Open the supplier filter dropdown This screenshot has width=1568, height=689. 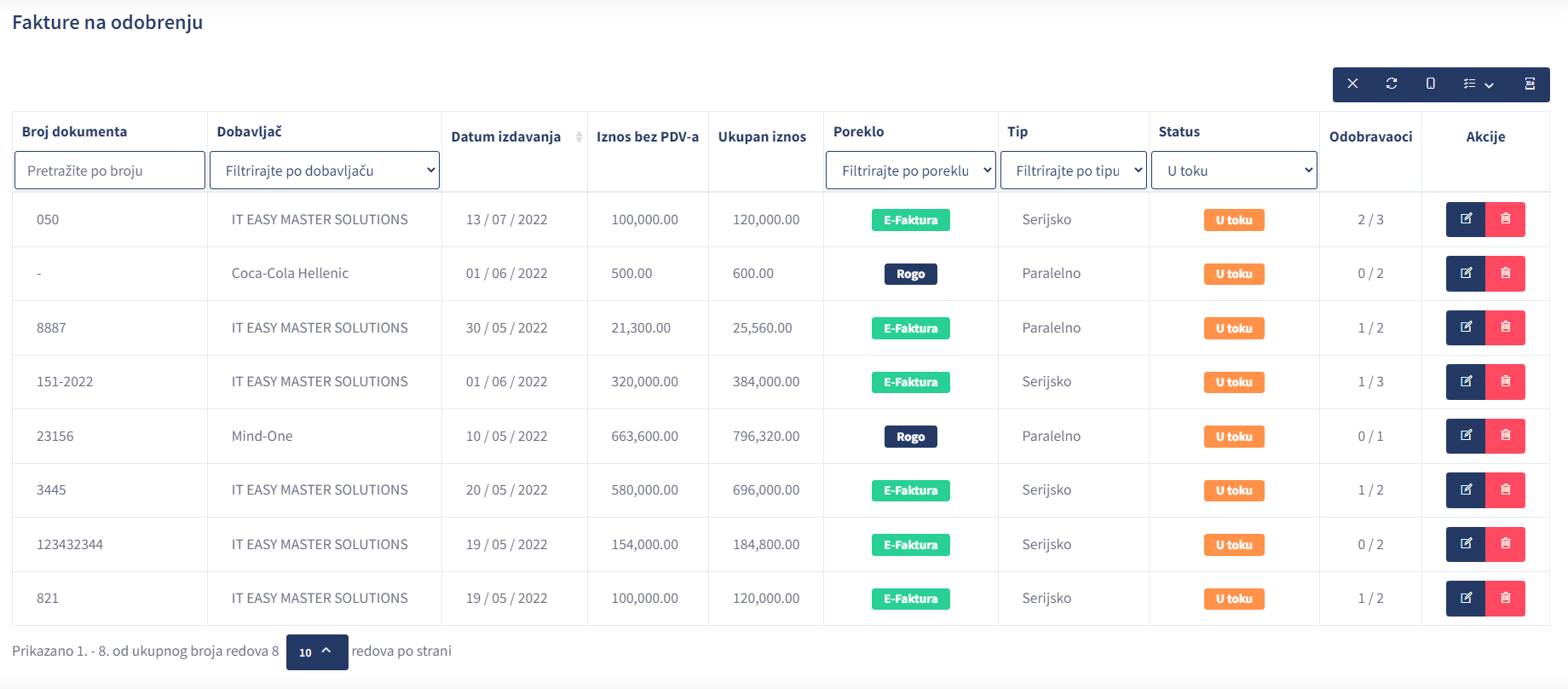324,171
